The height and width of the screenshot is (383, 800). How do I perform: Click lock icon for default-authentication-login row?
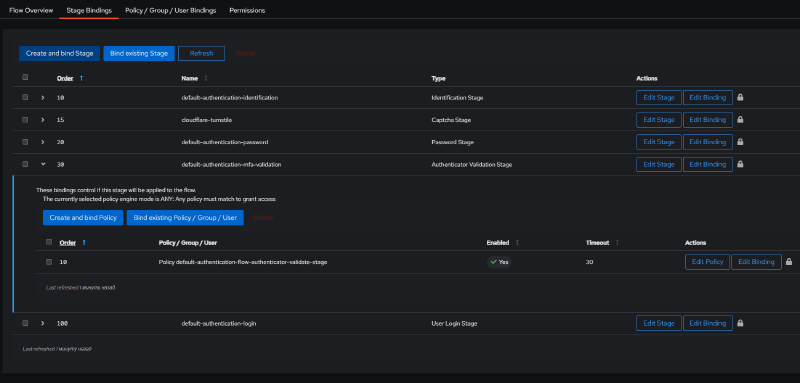point(740,323)
